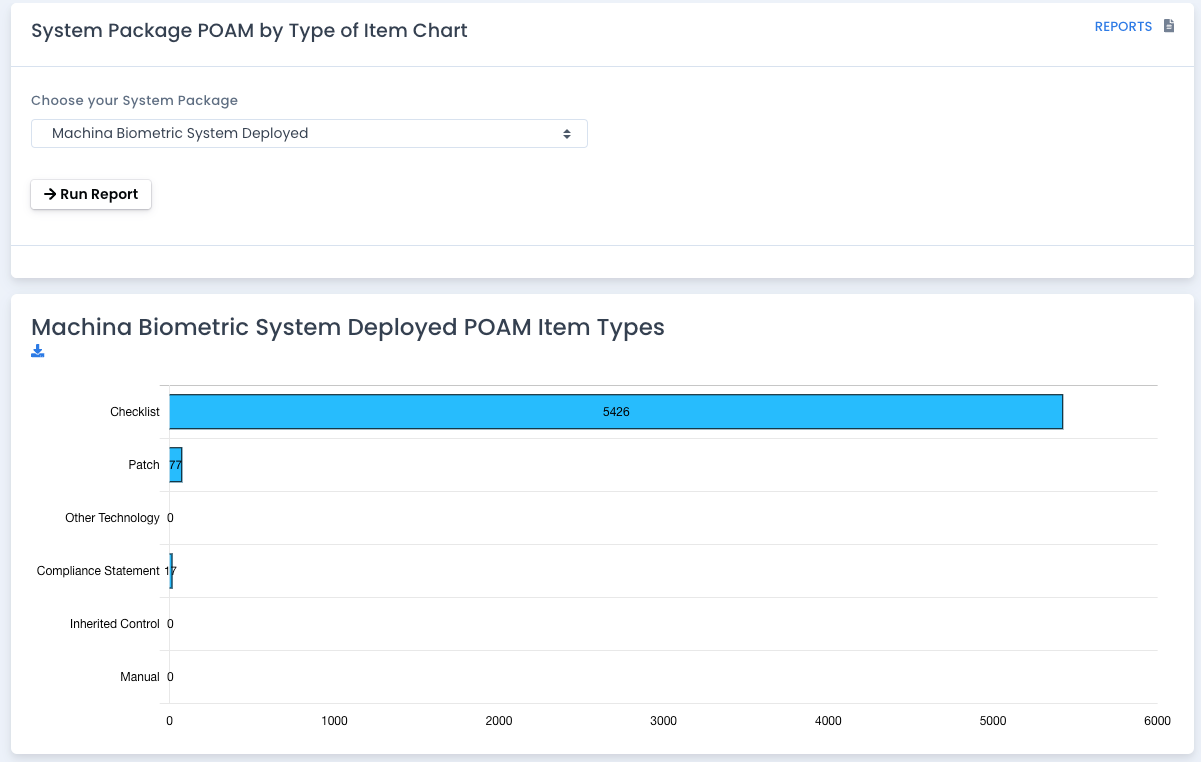Click the Checklist axis label
The height and width of the screenshot is (762, 1201).
(x=135, y=412)
